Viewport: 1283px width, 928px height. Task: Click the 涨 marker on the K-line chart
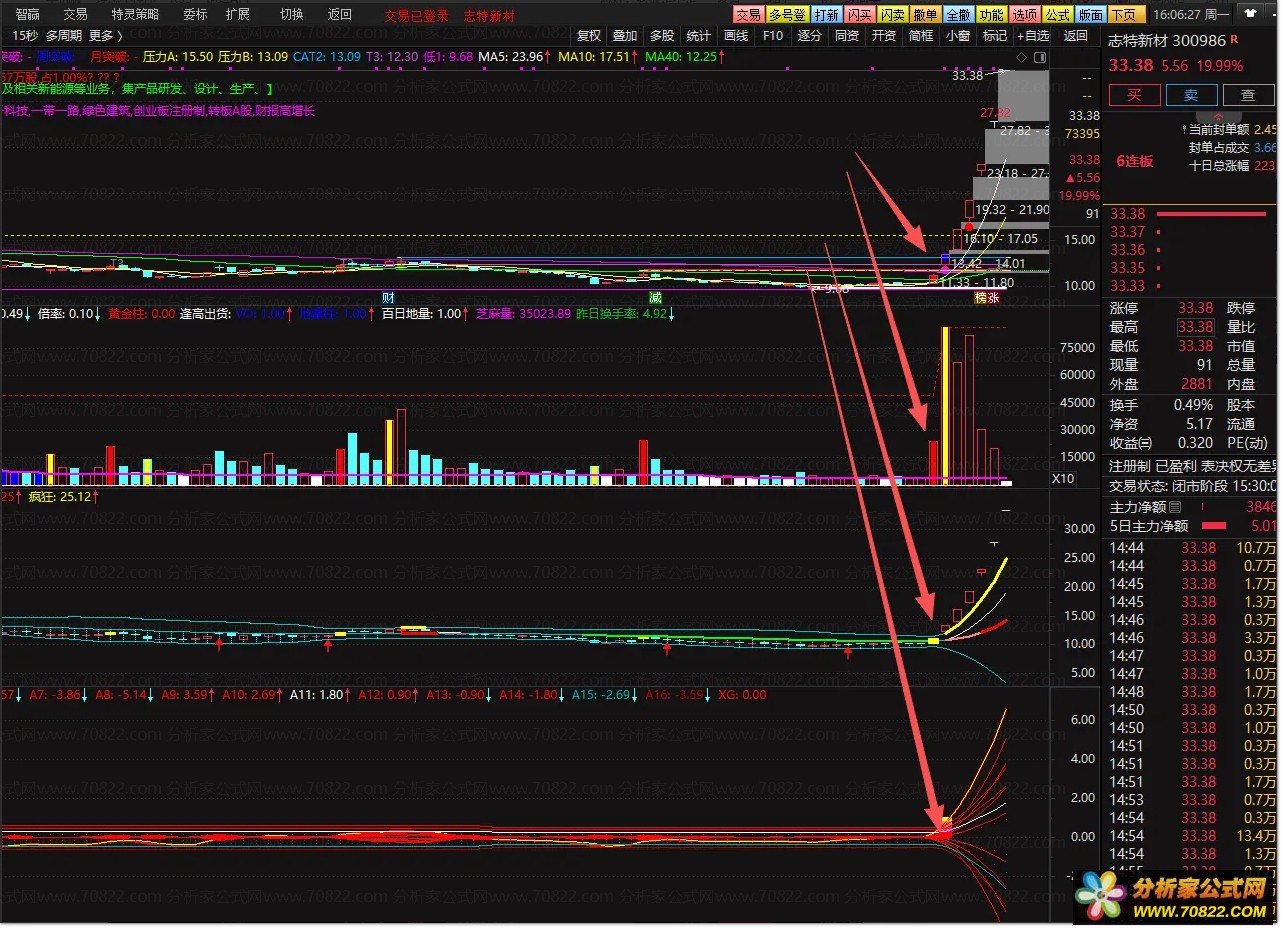click(x=993, y=298)
